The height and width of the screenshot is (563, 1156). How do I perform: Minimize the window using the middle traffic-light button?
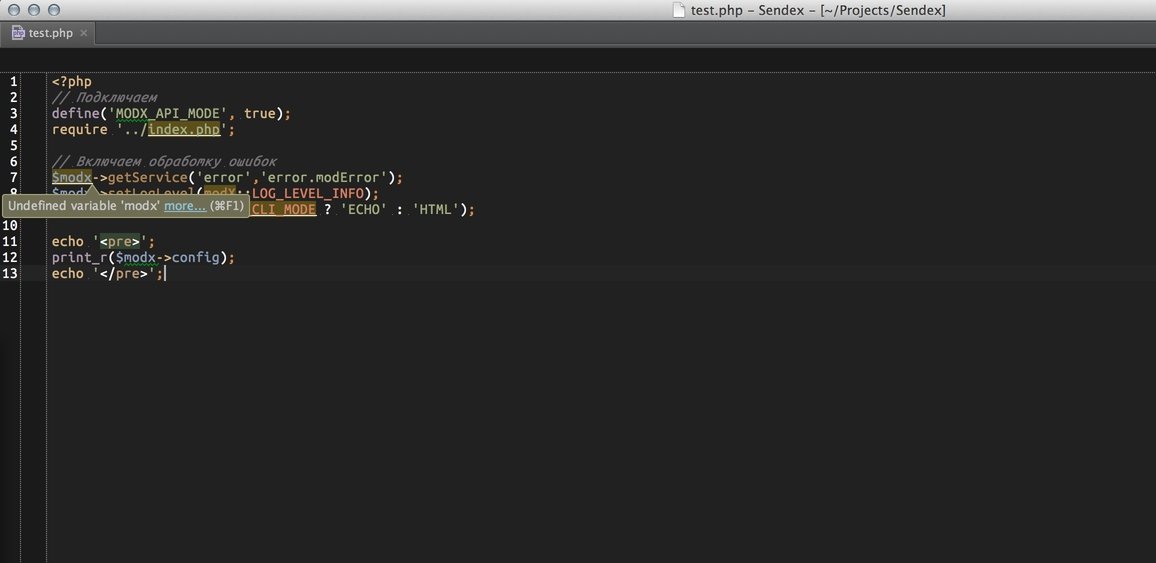[33, 10]
